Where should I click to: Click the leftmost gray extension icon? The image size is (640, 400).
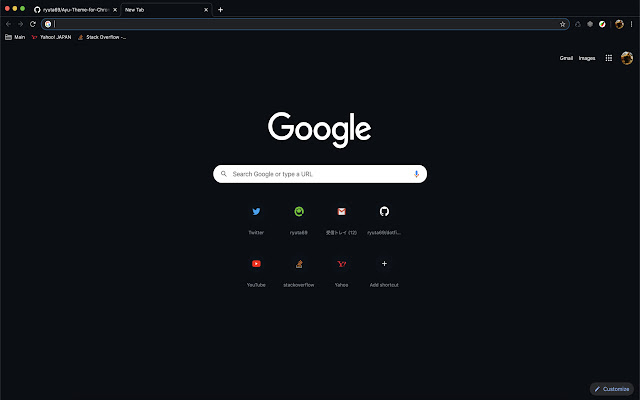[x=578, y=24]
